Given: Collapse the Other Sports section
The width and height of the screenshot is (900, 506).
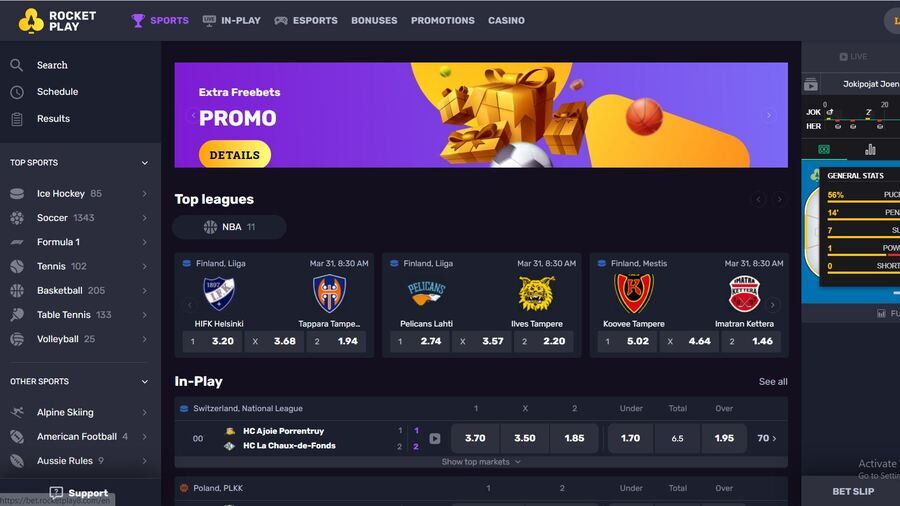Looking at the screenshot, I should click(x=145, y=382).
